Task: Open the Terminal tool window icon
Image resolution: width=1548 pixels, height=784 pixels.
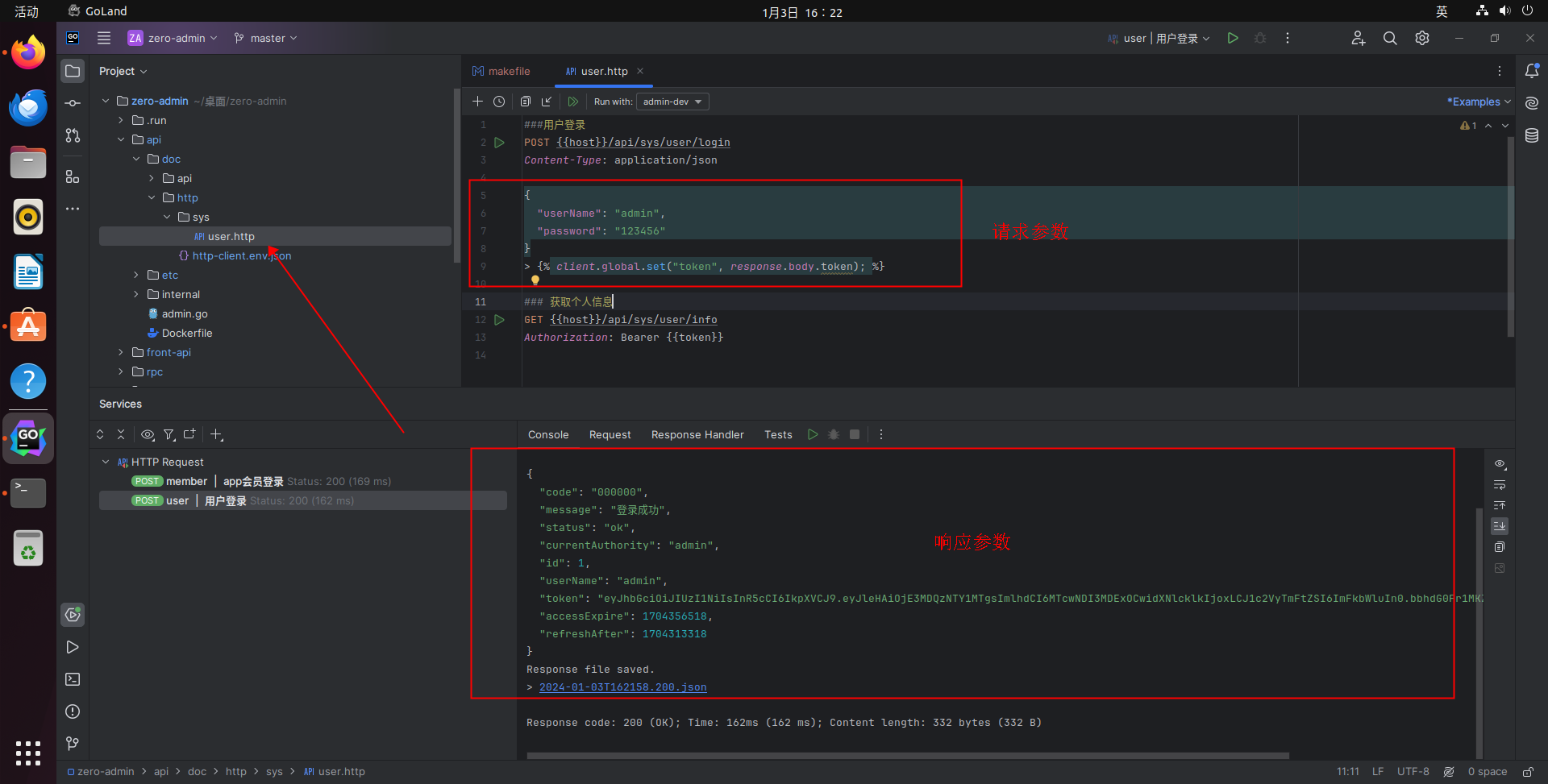Action: (73, 679)
